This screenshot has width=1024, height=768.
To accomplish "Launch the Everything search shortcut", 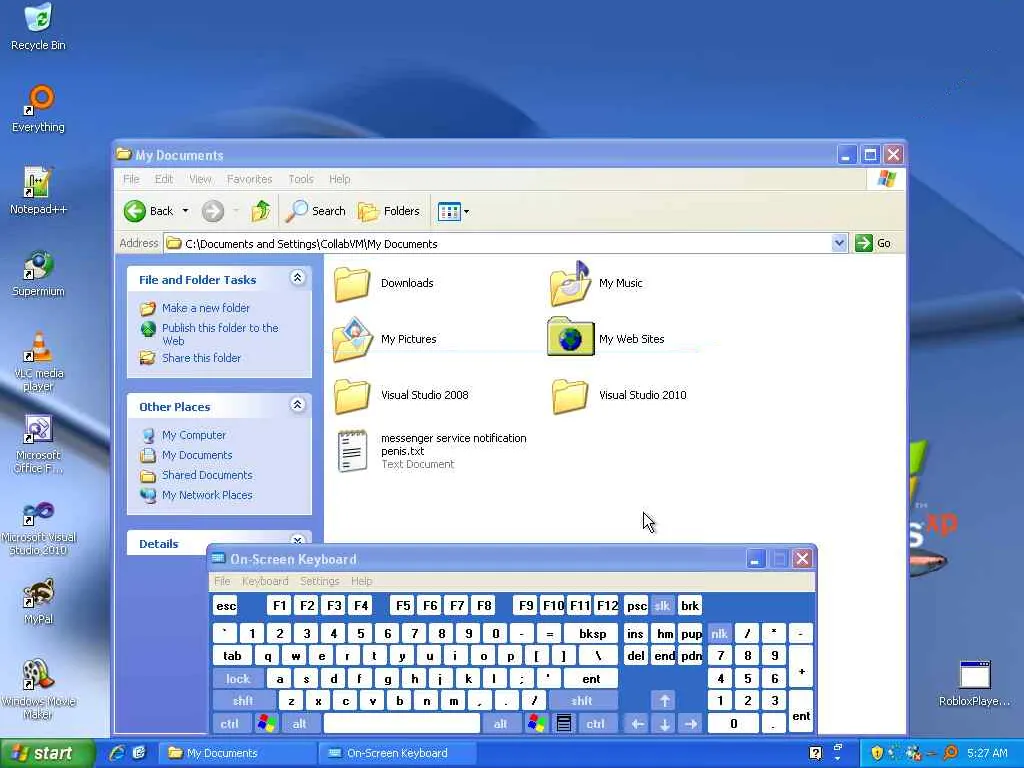I will [x=38, y=108].
